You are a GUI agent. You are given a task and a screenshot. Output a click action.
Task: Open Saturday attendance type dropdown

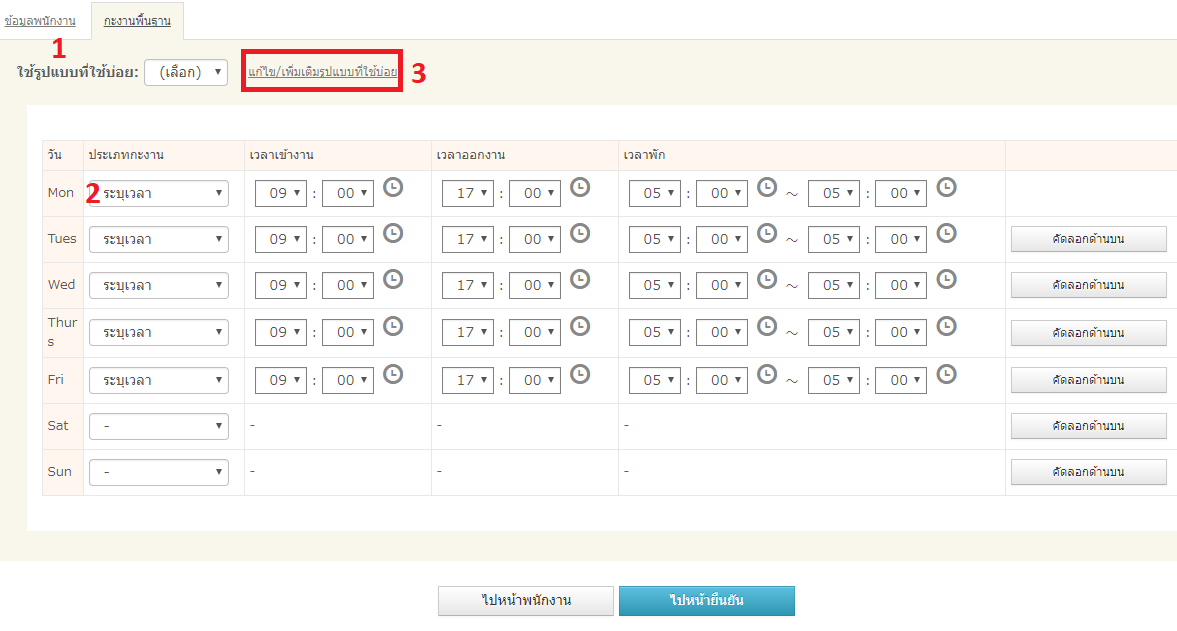(159, 427)
